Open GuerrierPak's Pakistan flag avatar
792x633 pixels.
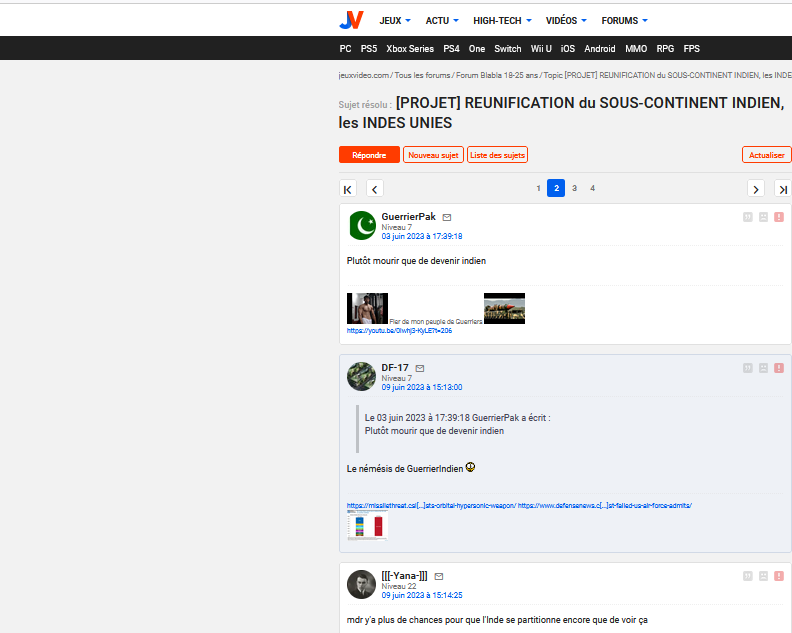362,226
